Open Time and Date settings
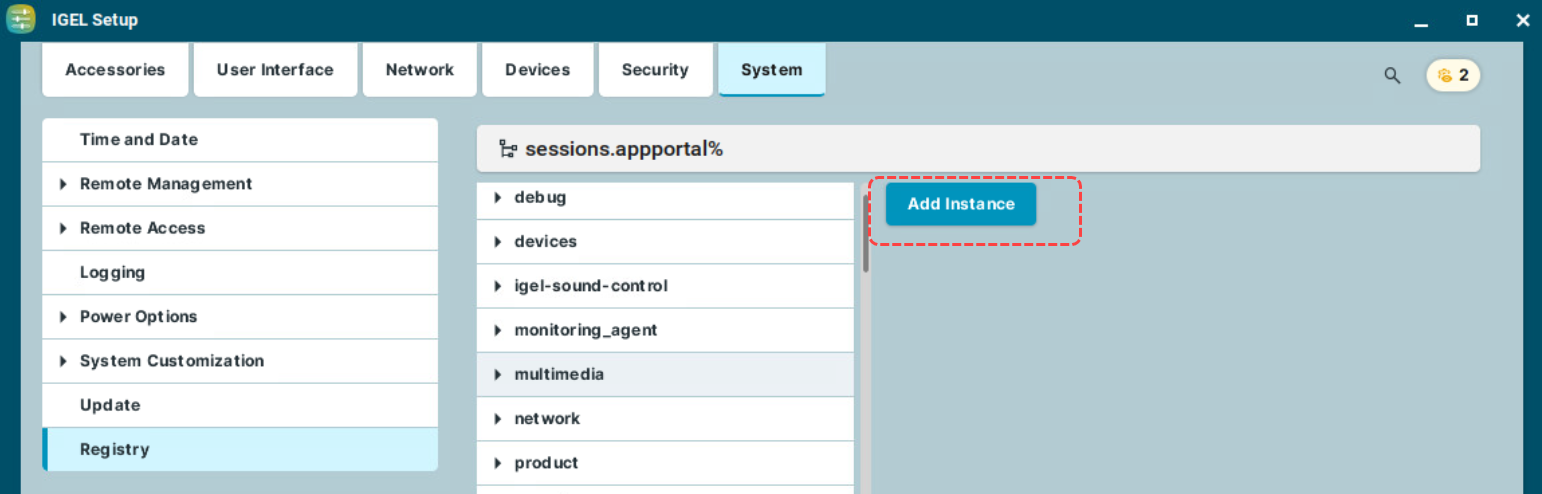The image size is (1542, 494). pos(139,140)
